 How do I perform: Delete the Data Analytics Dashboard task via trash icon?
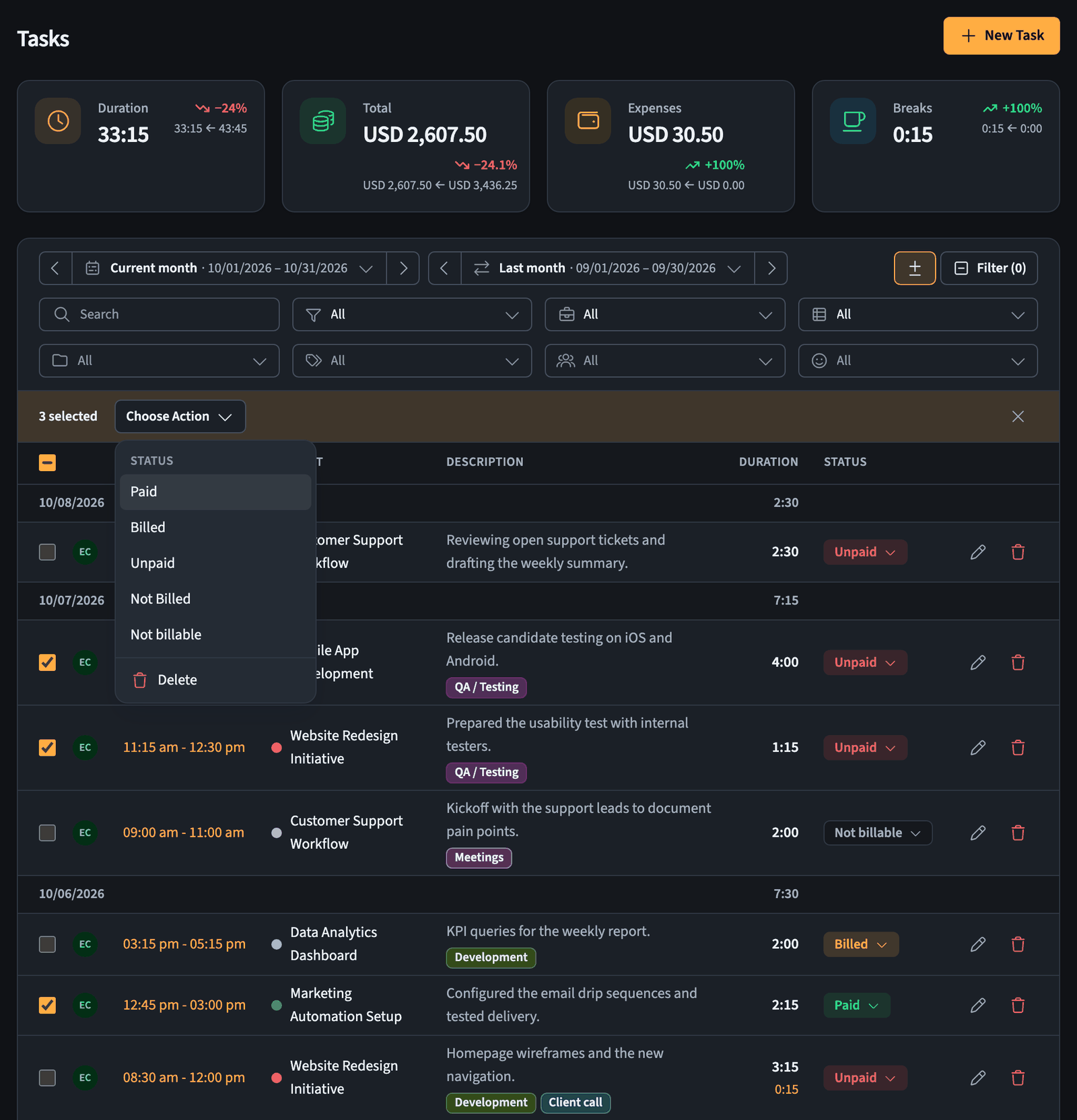click(x=1018, y=944)
